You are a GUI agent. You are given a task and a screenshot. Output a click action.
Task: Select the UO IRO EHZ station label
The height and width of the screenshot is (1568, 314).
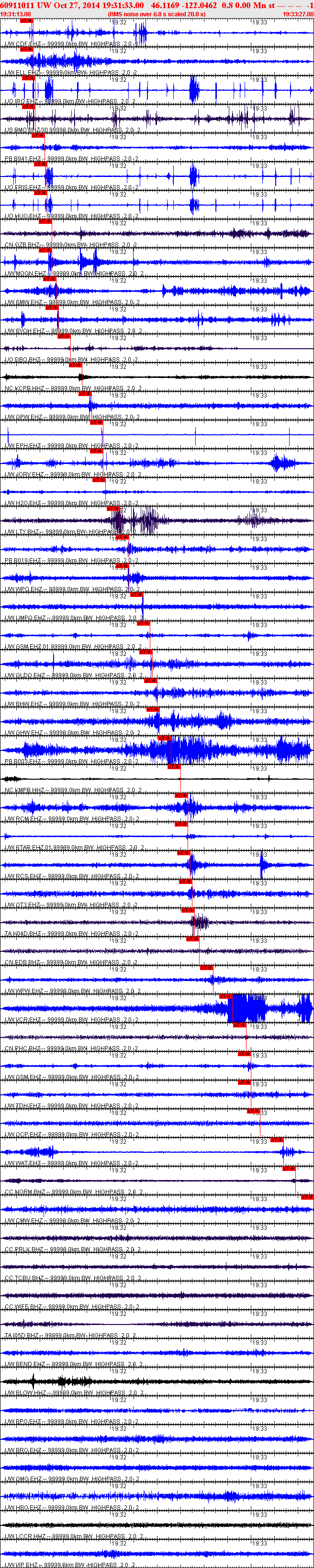coord(70,102)
